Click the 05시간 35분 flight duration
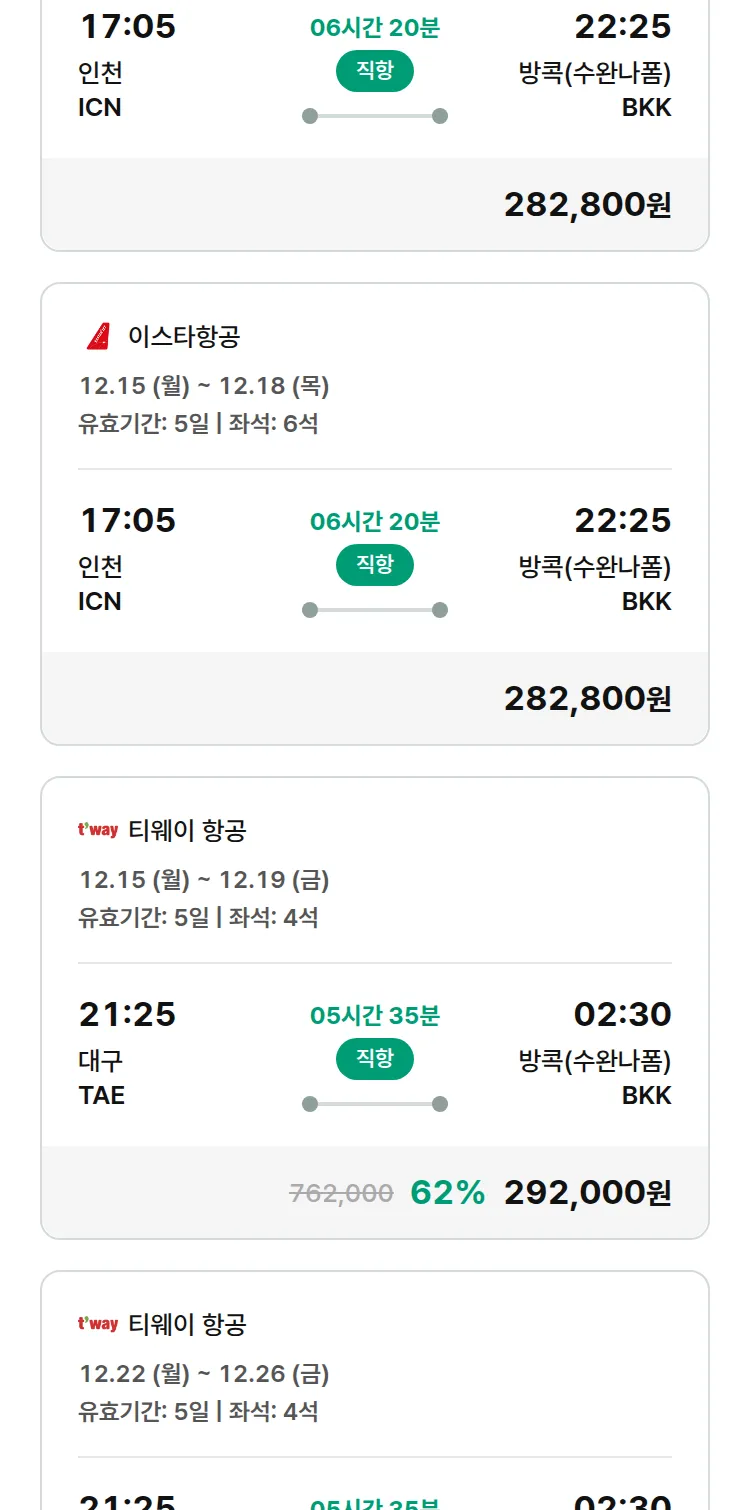The image size is (750, 1510). pyautogui.click(x=374, y=1016)
